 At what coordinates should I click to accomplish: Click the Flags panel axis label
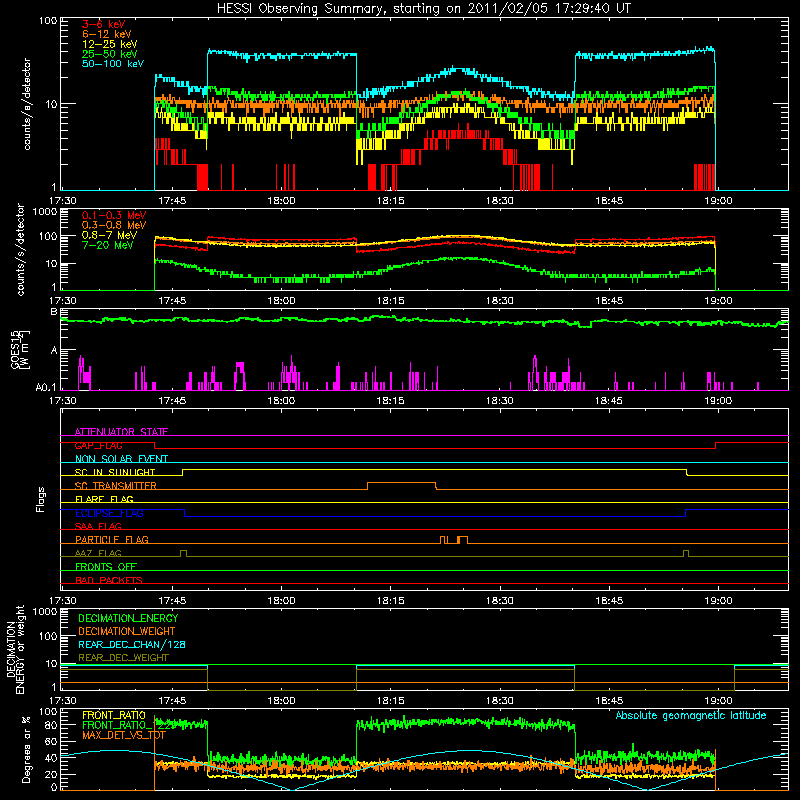(x=41, y=499)
